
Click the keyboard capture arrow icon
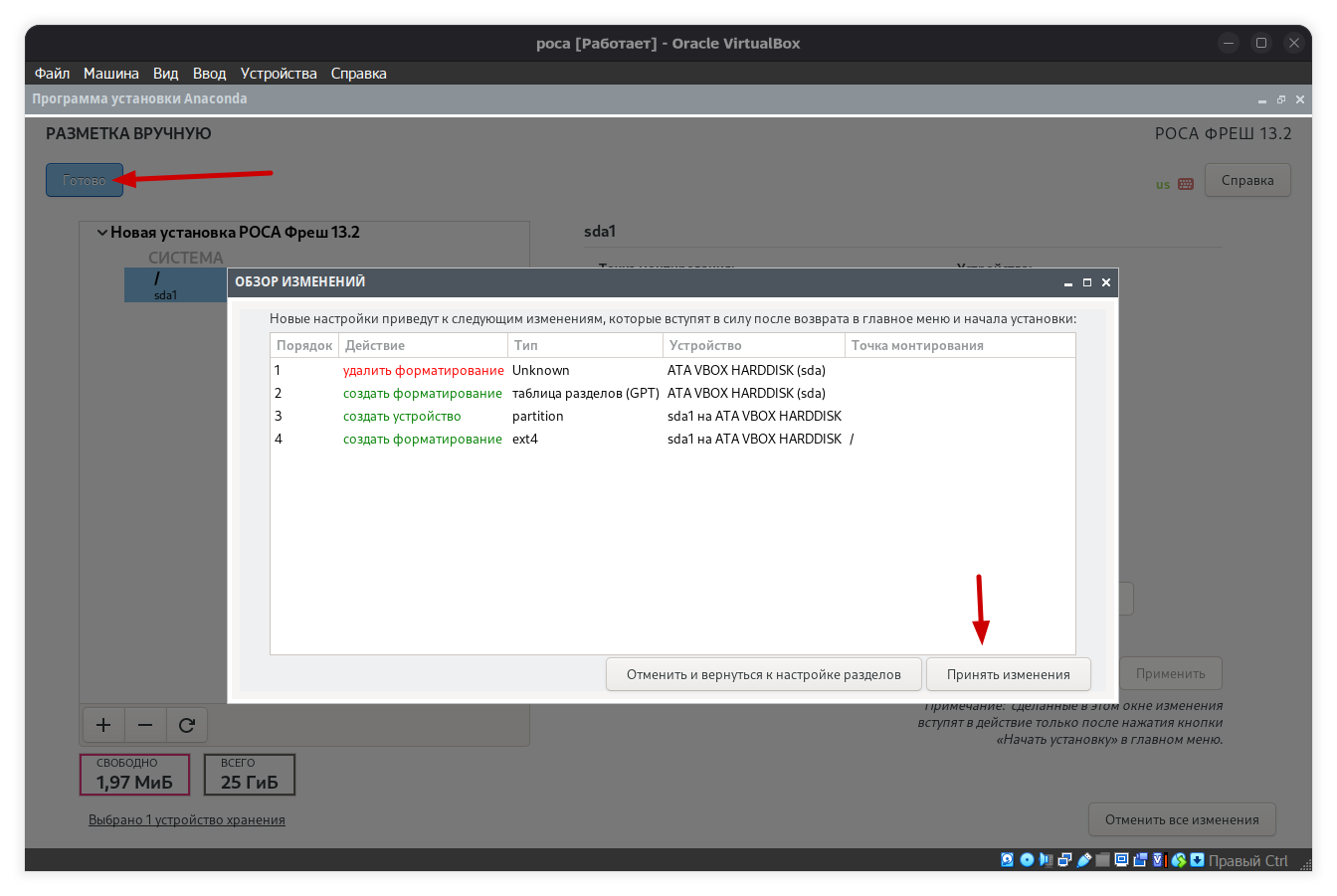pyautogui.click(x=1197, y=860)
